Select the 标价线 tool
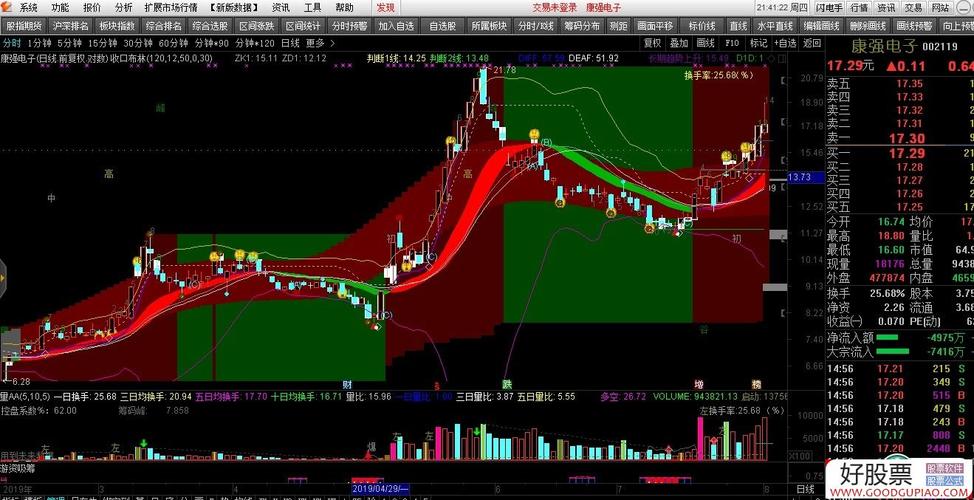Screen dimensions: 974x500 tap(702, 26)
